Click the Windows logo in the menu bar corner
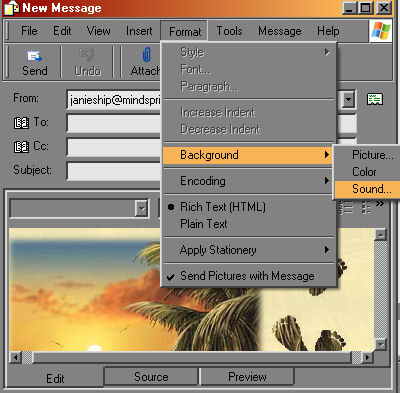The image size is (400, 393). pos(380,31)
